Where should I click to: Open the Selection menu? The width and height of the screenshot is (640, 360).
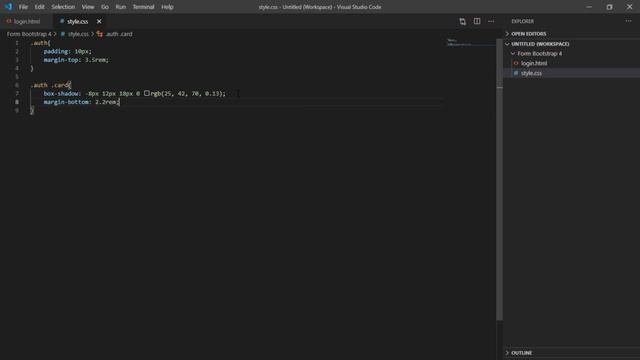(63, 7)
